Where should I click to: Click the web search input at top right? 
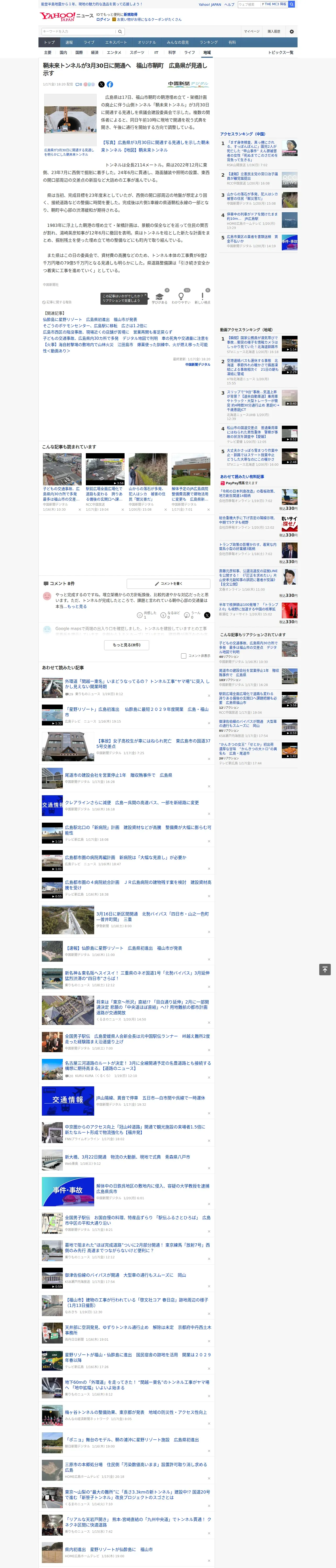249,4
